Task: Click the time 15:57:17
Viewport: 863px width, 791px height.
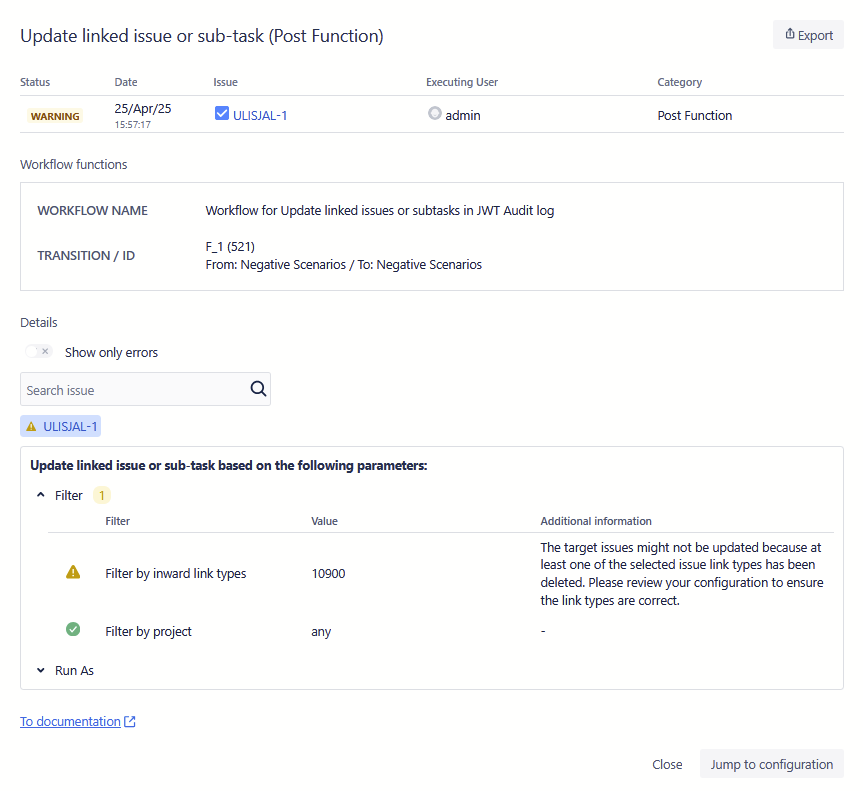Action: pyautogui.click(x=133, y=125)
